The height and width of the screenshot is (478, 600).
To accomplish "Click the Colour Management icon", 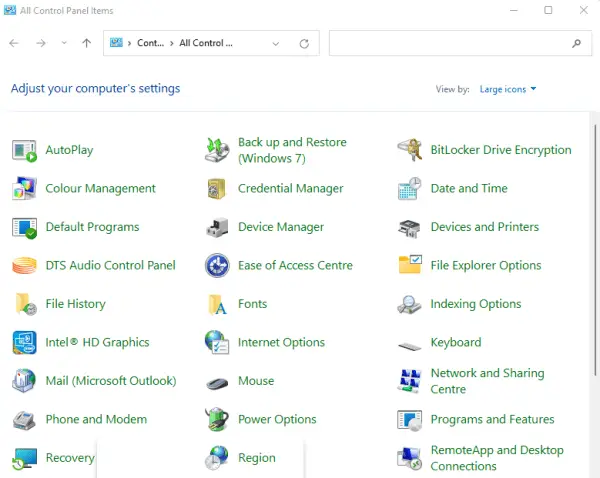I will pyautogui.click(x=24, y=188).
